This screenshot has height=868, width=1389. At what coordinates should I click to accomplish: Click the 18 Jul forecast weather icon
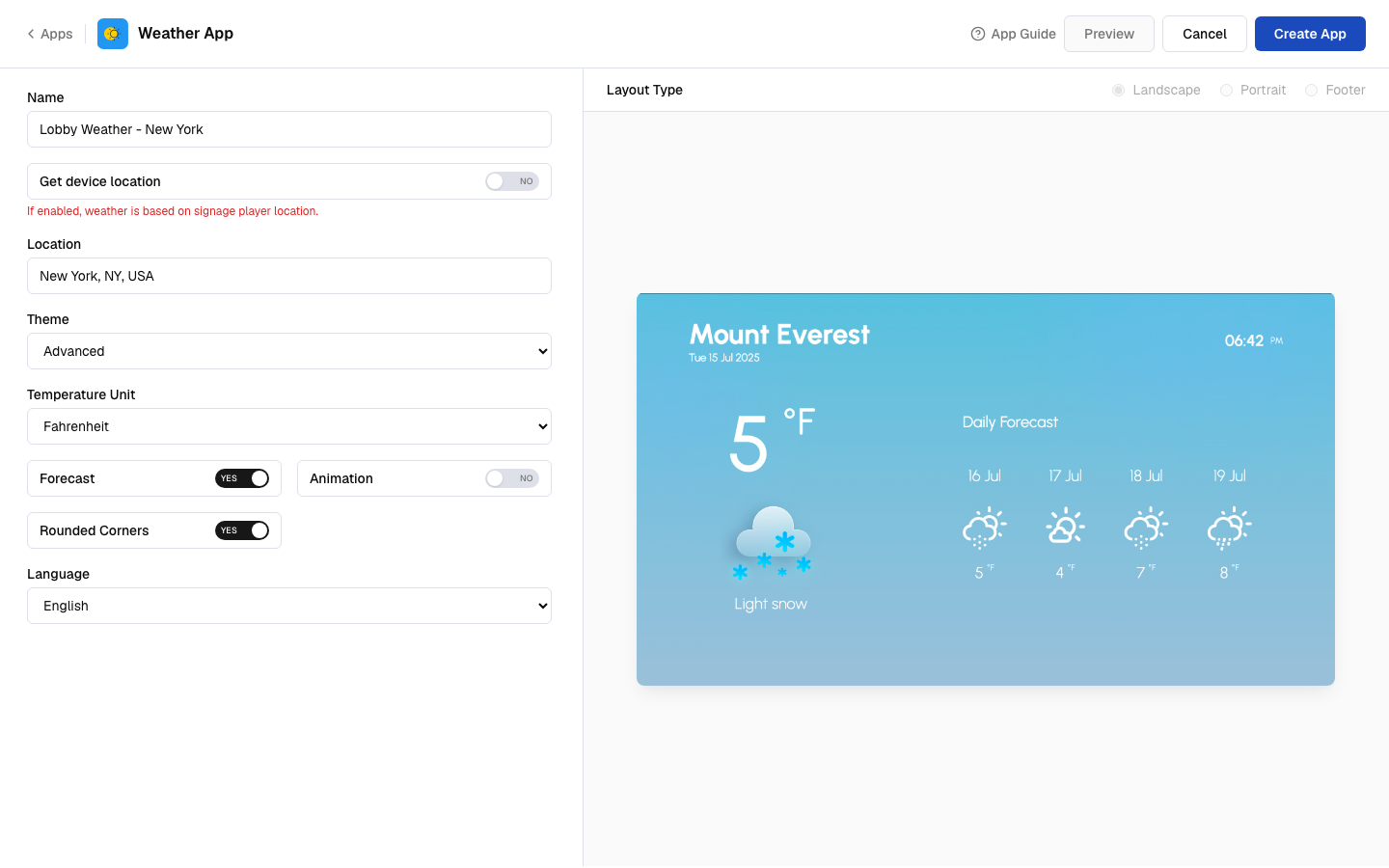(1146, 528)
